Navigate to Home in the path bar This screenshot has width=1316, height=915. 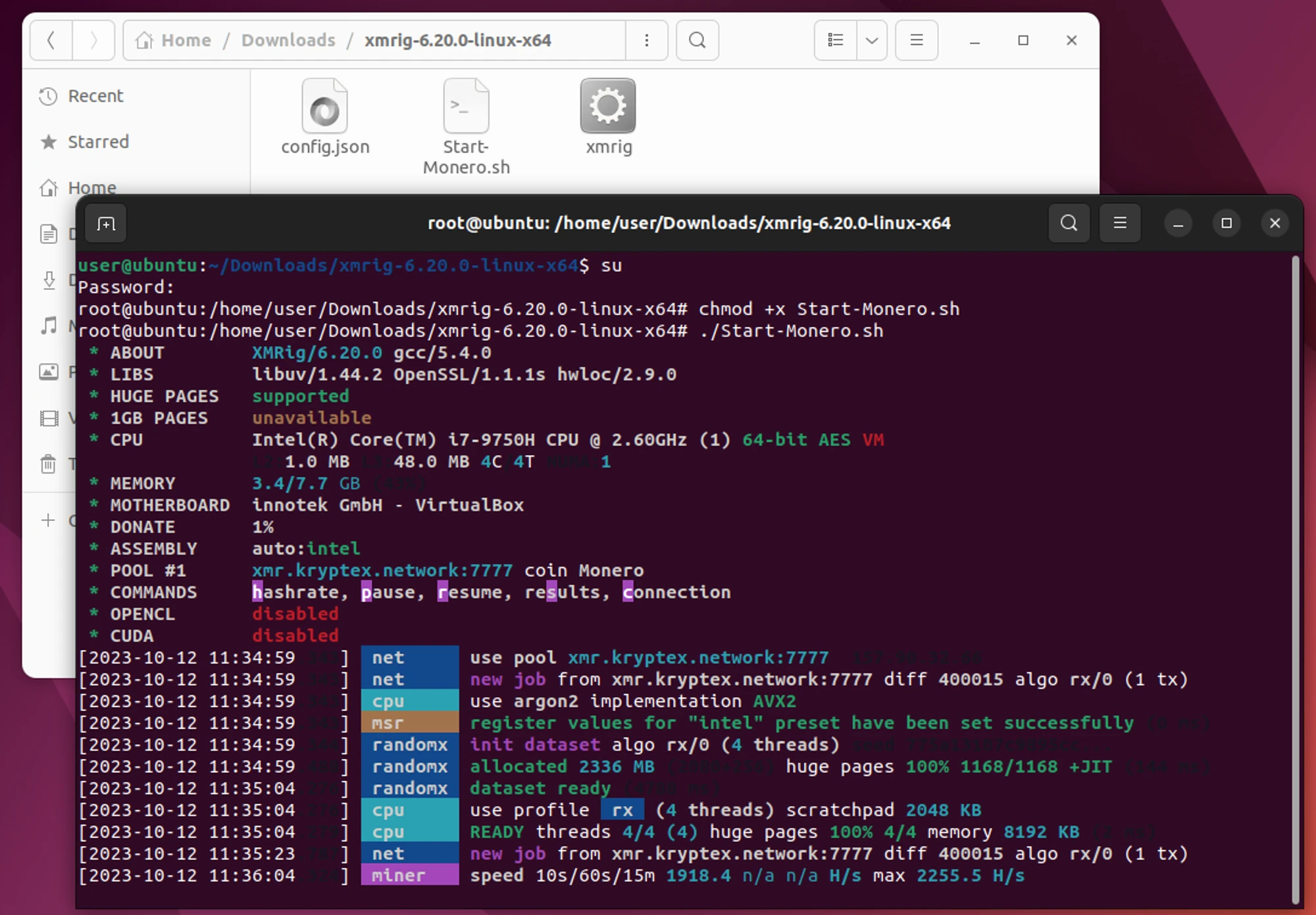174,41
